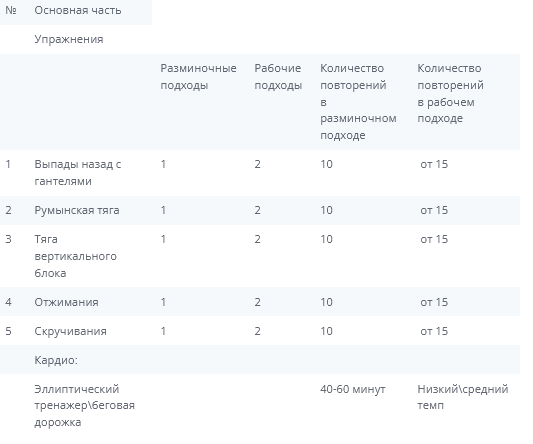The height and width of the screenshot is (444, 533).
Task: Click row number 4 for Отжимания
Action: coord(8,302)
